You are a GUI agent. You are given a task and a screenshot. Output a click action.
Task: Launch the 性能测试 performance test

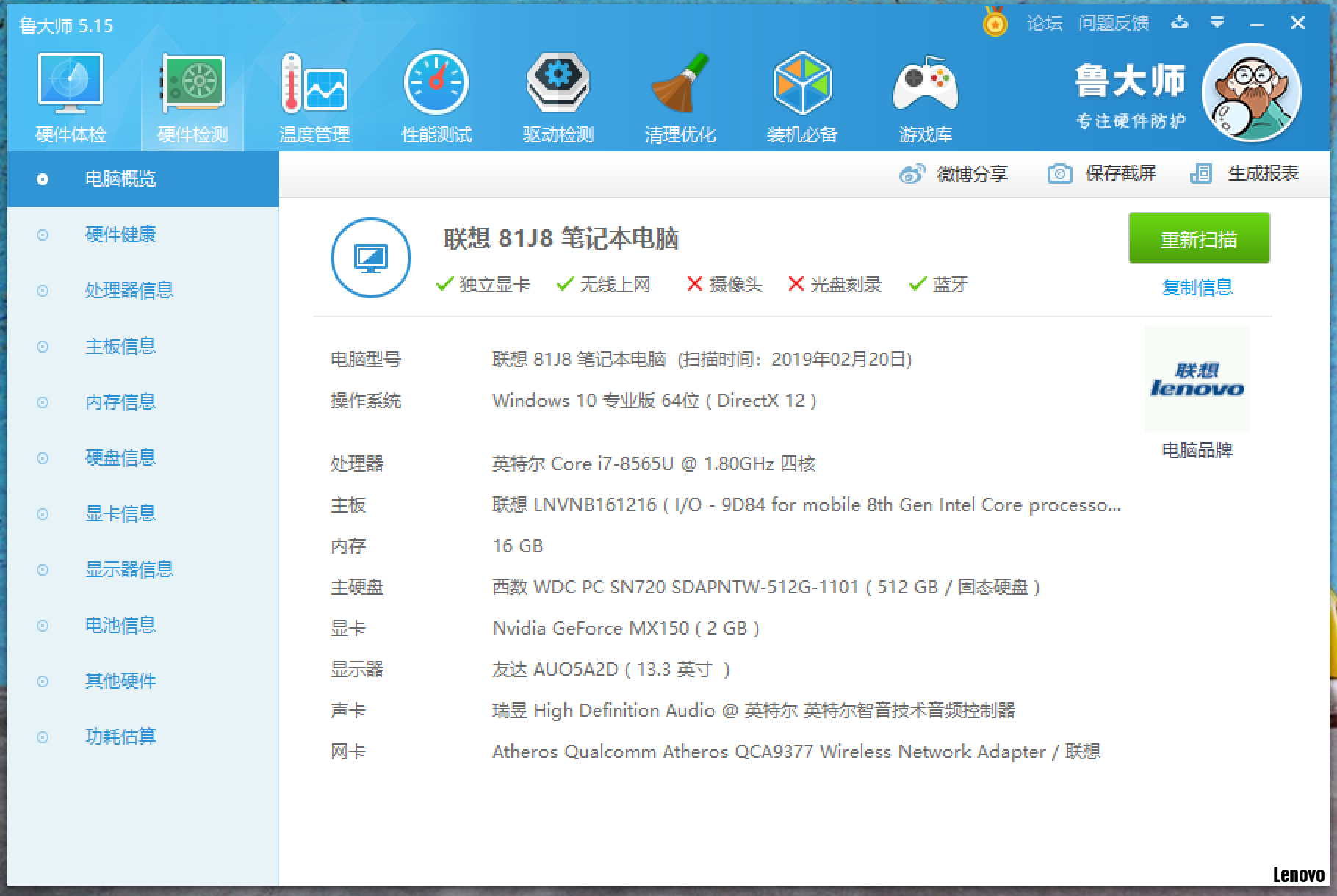pyautogui.click(x=436, y=93)
